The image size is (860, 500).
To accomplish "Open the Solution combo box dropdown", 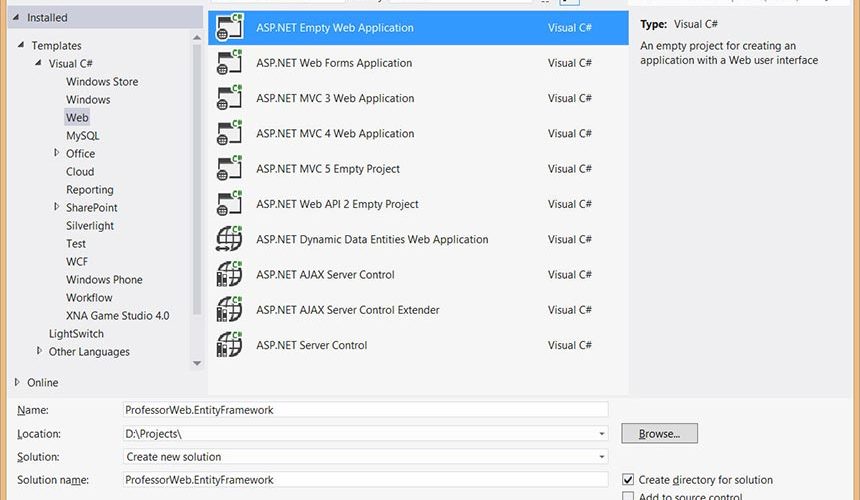I will click(601, 457).
